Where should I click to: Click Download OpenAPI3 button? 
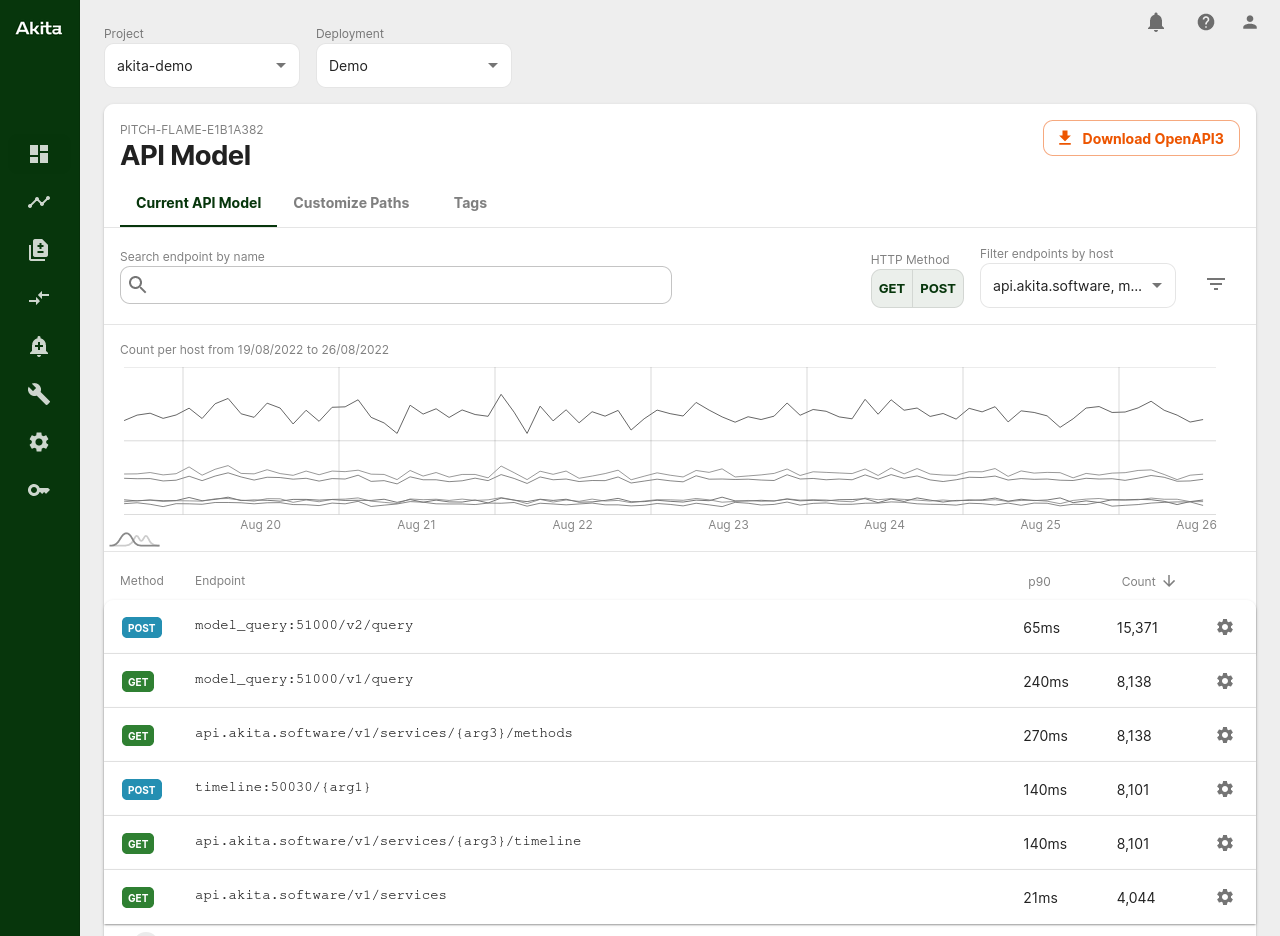[x=1141, y=138]
